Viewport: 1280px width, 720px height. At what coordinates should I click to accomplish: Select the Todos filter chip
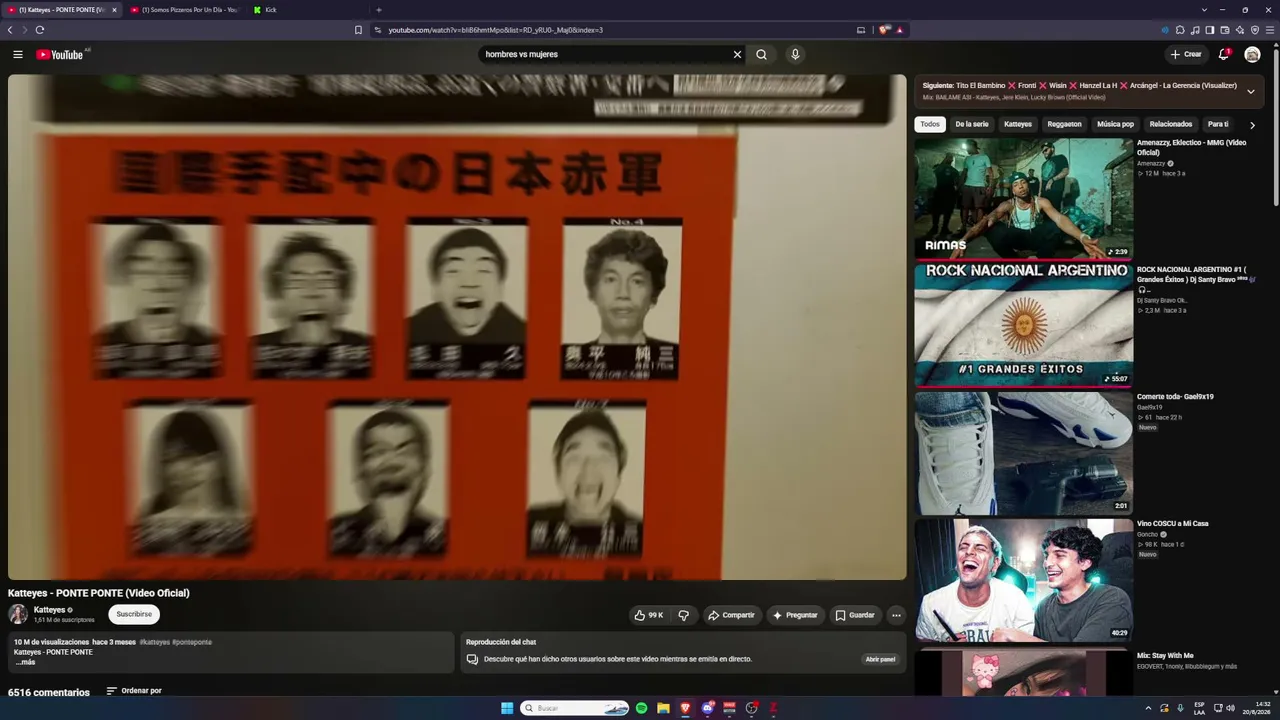coord(930,124)
